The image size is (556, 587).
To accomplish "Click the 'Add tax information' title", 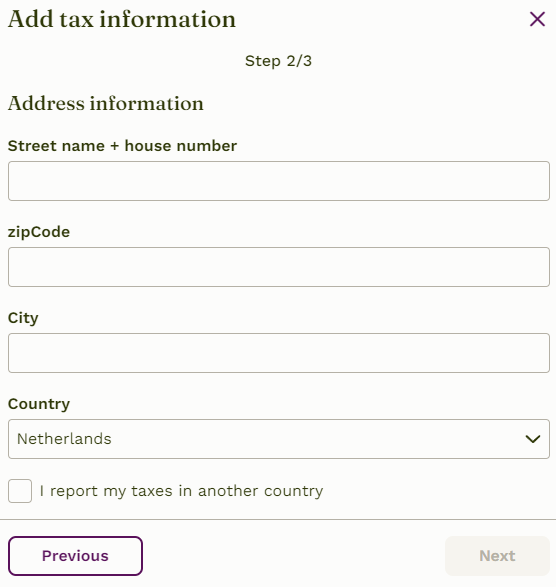I will [122, 19].
